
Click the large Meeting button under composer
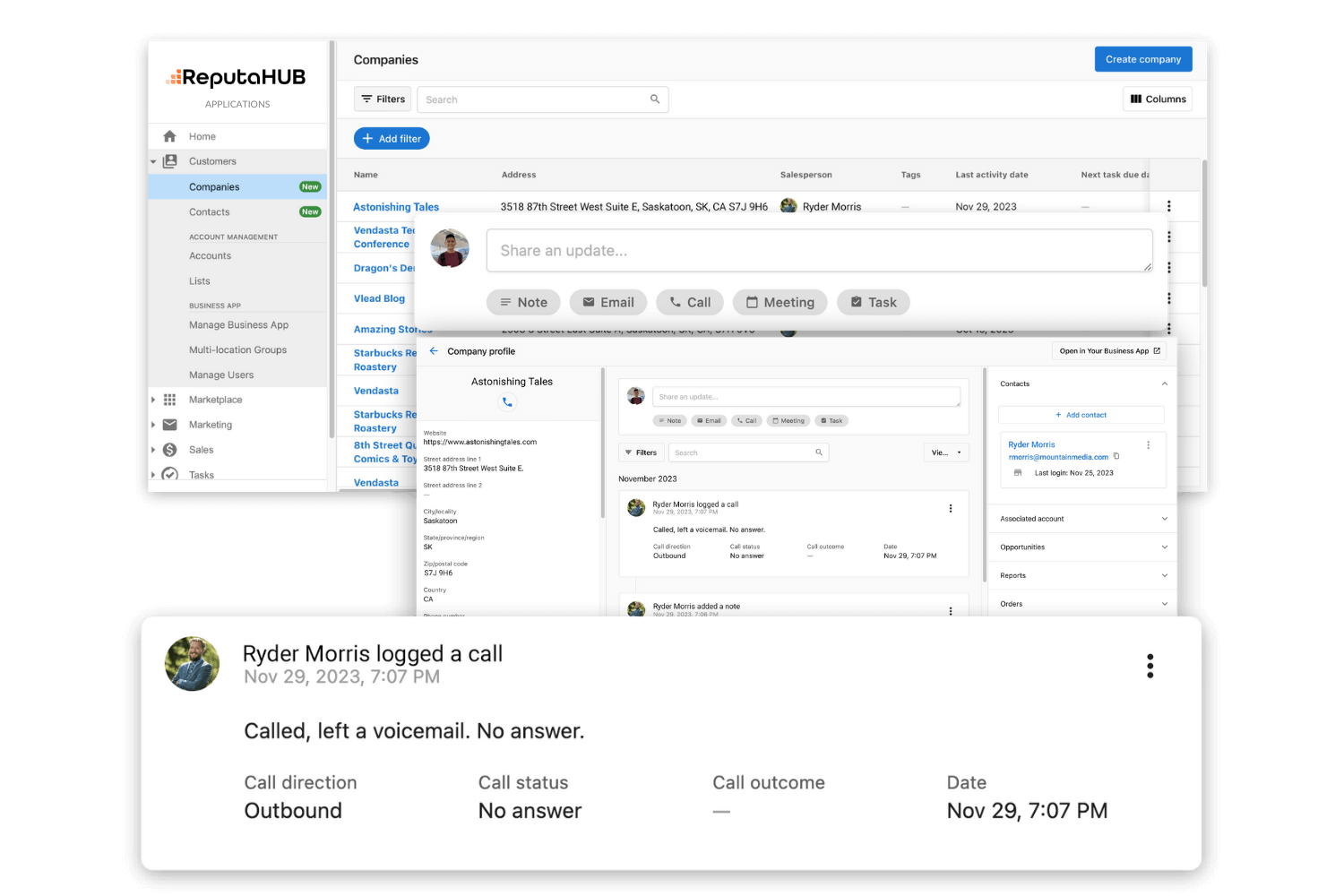780,303
